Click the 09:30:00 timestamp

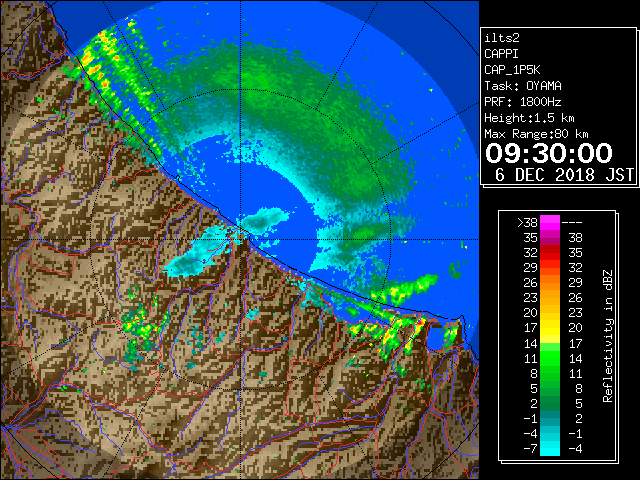(549, 153)
